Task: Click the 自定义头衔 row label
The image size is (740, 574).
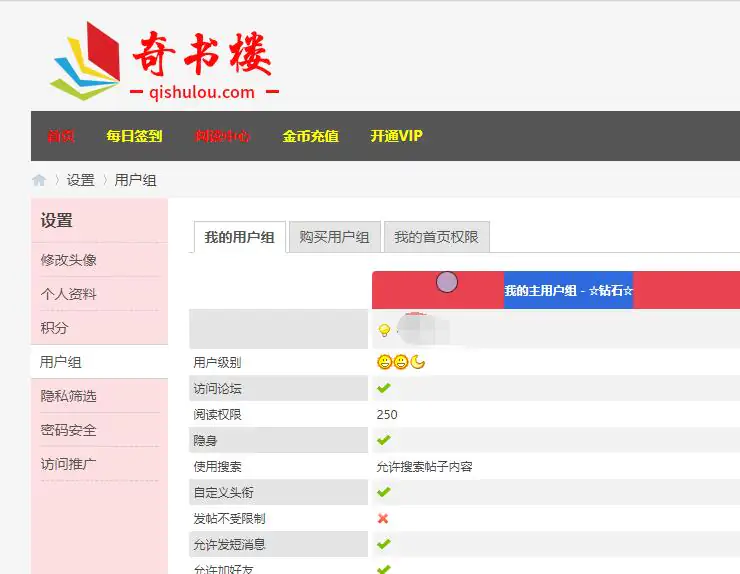Action: (224, 492)
